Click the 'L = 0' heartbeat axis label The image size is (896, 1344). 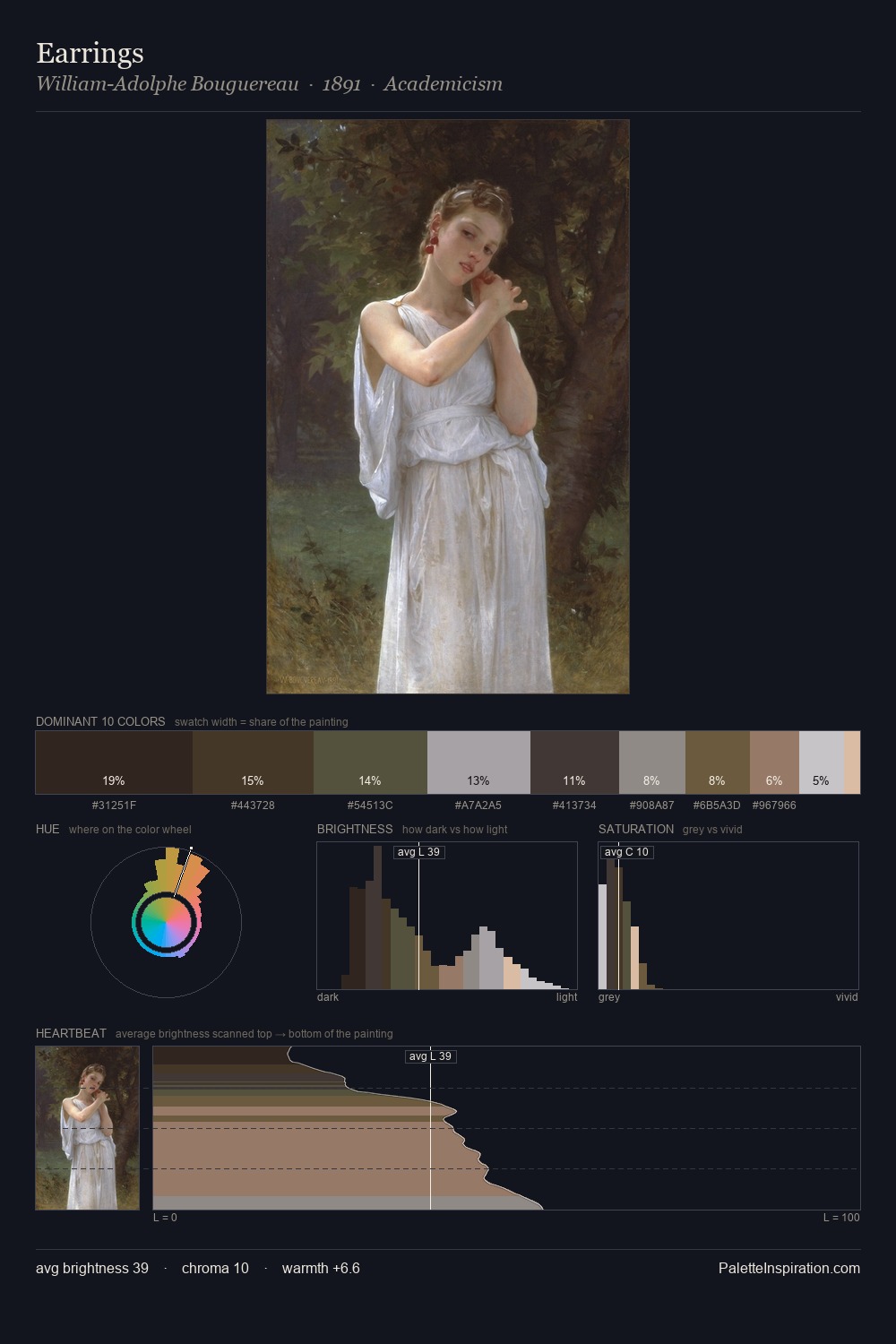165,1218
